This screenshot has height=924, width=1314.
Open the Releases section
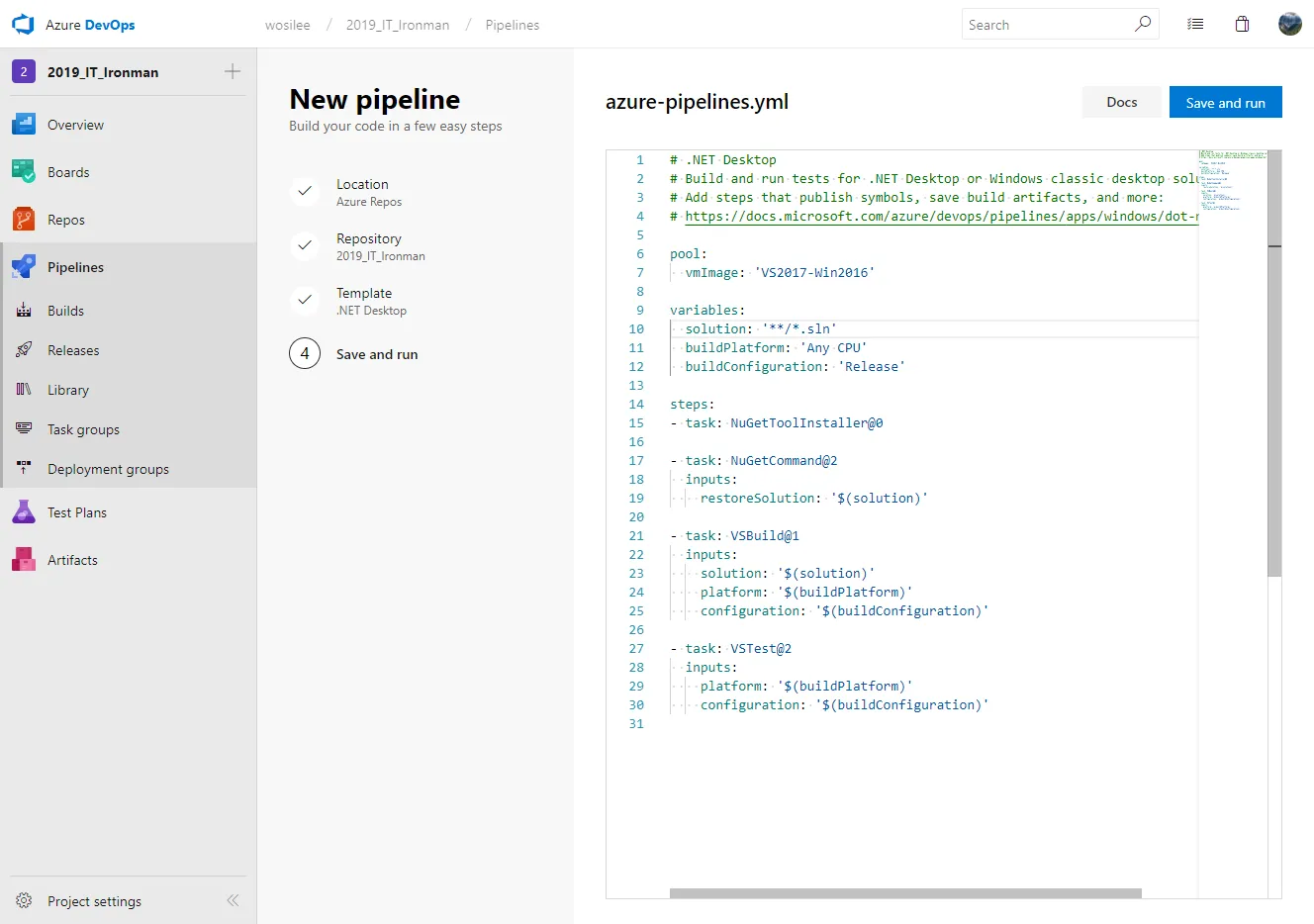pyautogui.click(x=72, y=349)
